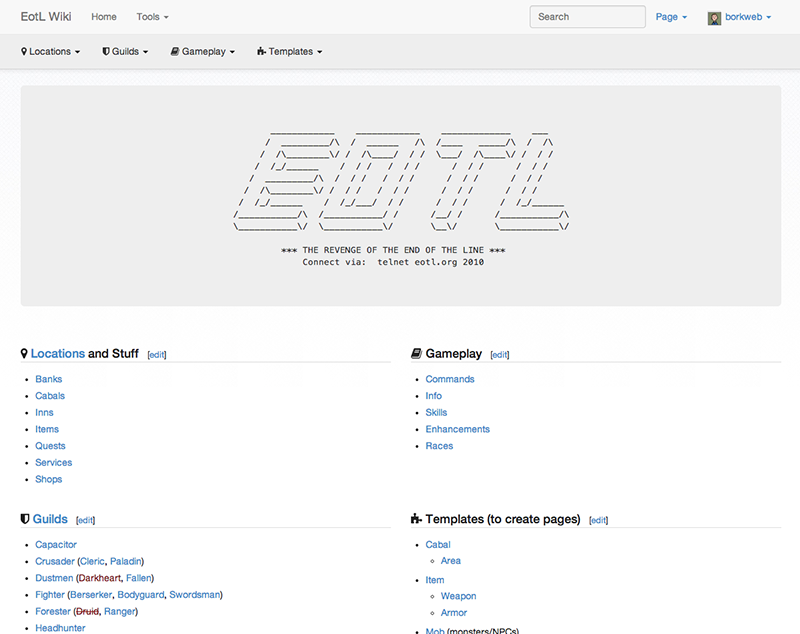Viewport: 800px width, 634px height.
Task: Open the Ranger subguild link
Action: click(120, 611)
